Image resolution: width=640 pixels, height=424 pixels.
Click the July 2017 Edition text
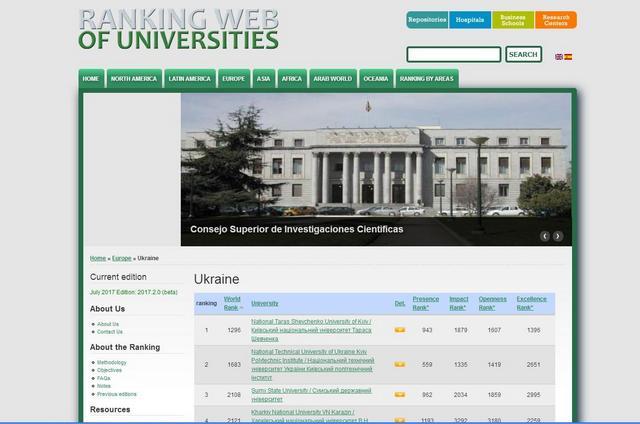tap(133, 292)
